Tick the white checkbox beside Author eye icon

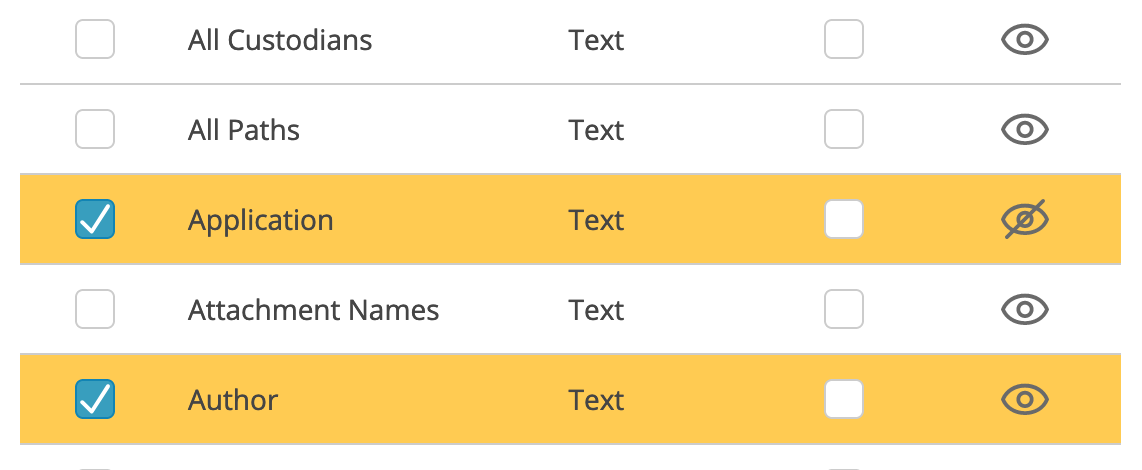coord(843,399)
